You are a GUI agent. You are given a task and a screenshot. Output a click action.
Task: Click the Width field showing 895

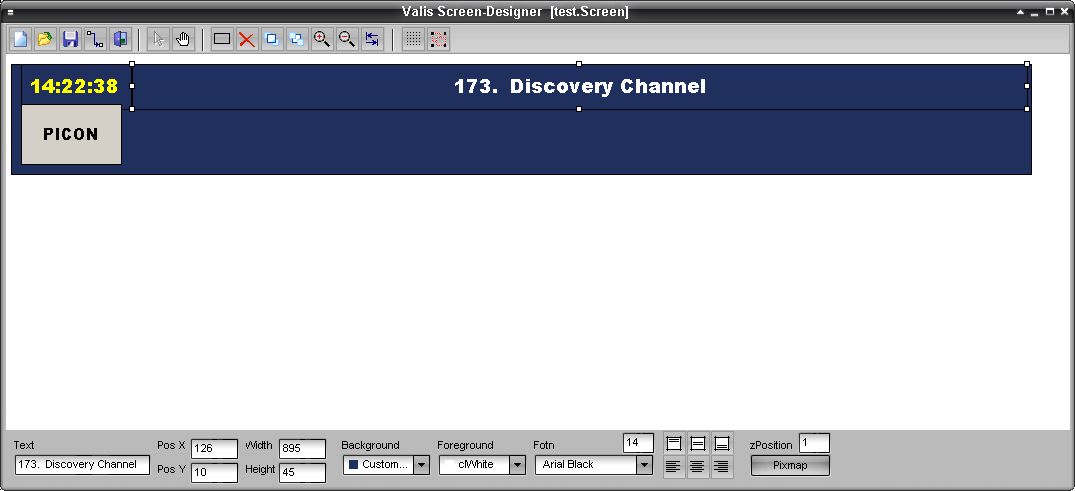(302, 448)
